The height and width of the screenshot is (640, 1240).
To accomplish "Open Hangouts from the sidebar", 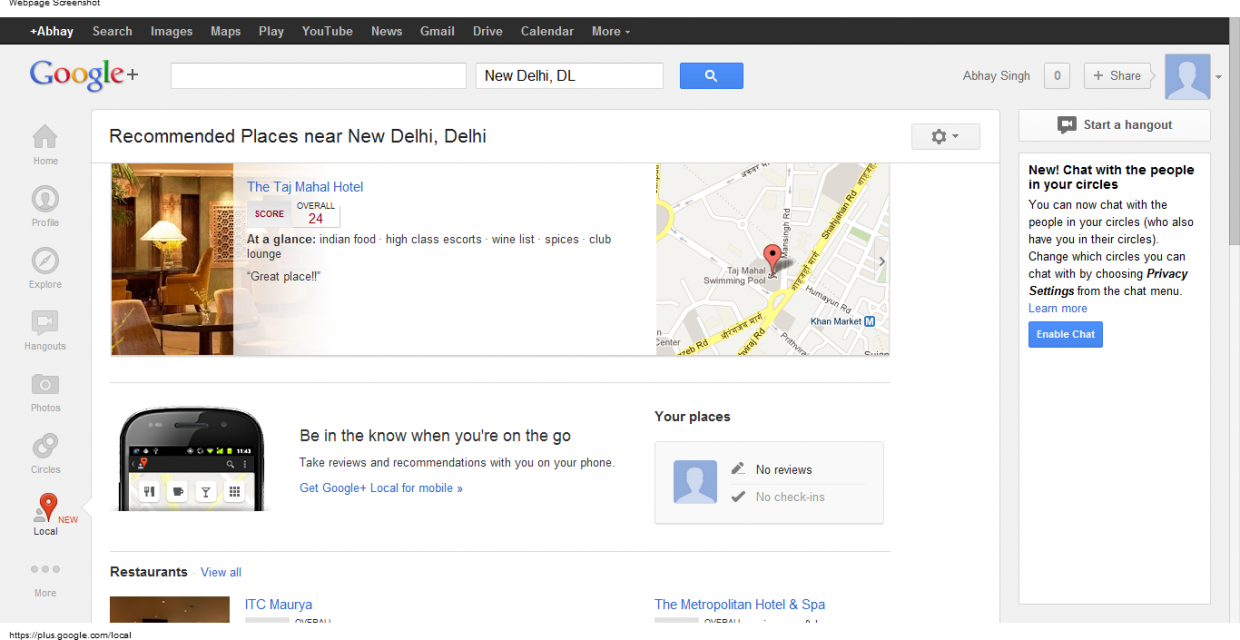I will 45,323.
